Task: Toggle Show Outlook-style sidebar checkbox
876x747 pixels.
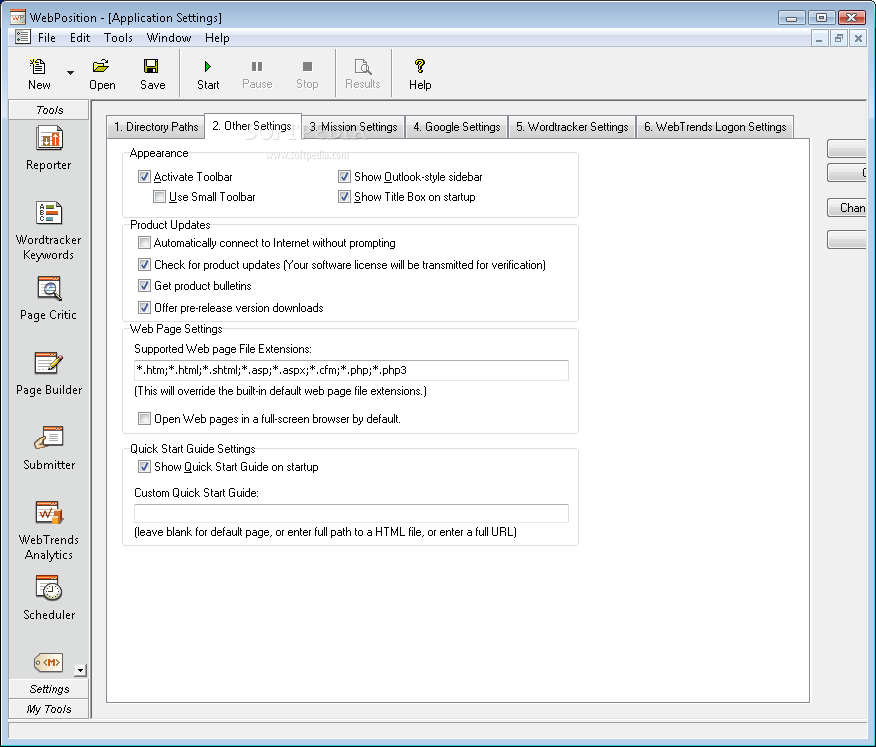Action: pyautogui.click(x=344, y=177)
